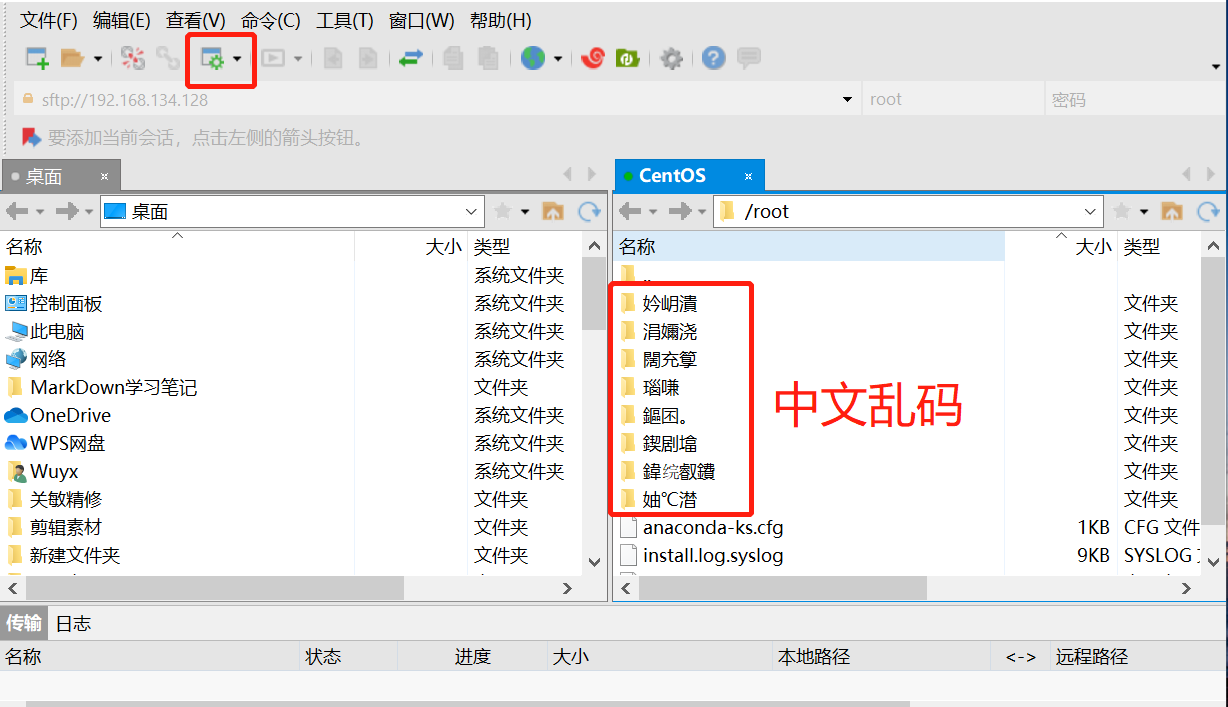Image resolution: width=1228 pixels, height=707 pixels.
Task: Switch to the 日志 log tab
Action: [73, 623]
